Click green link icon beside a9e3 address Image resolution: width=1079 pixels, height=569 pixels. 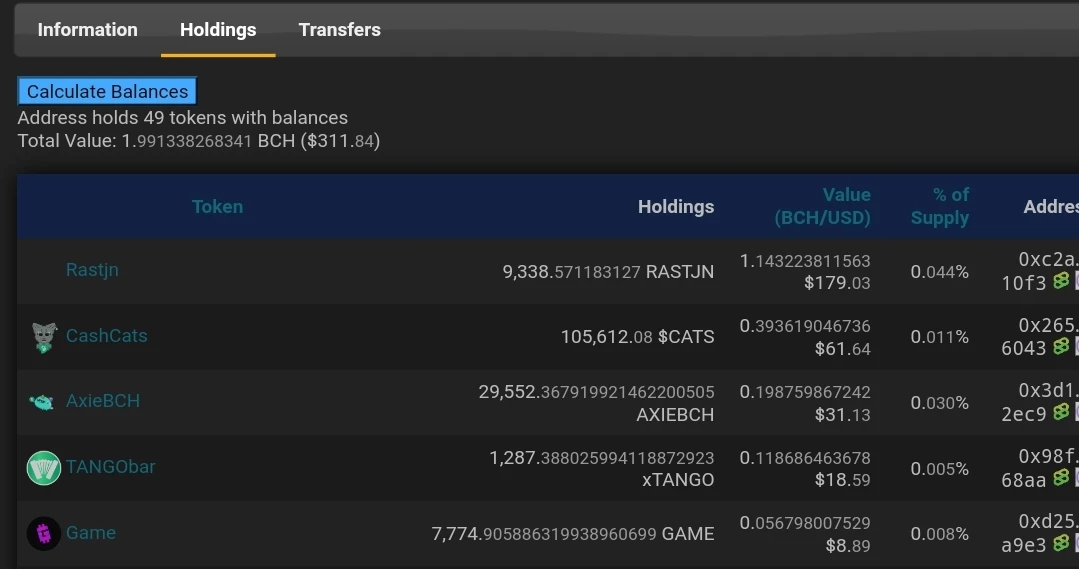(x=1061, y=543)
